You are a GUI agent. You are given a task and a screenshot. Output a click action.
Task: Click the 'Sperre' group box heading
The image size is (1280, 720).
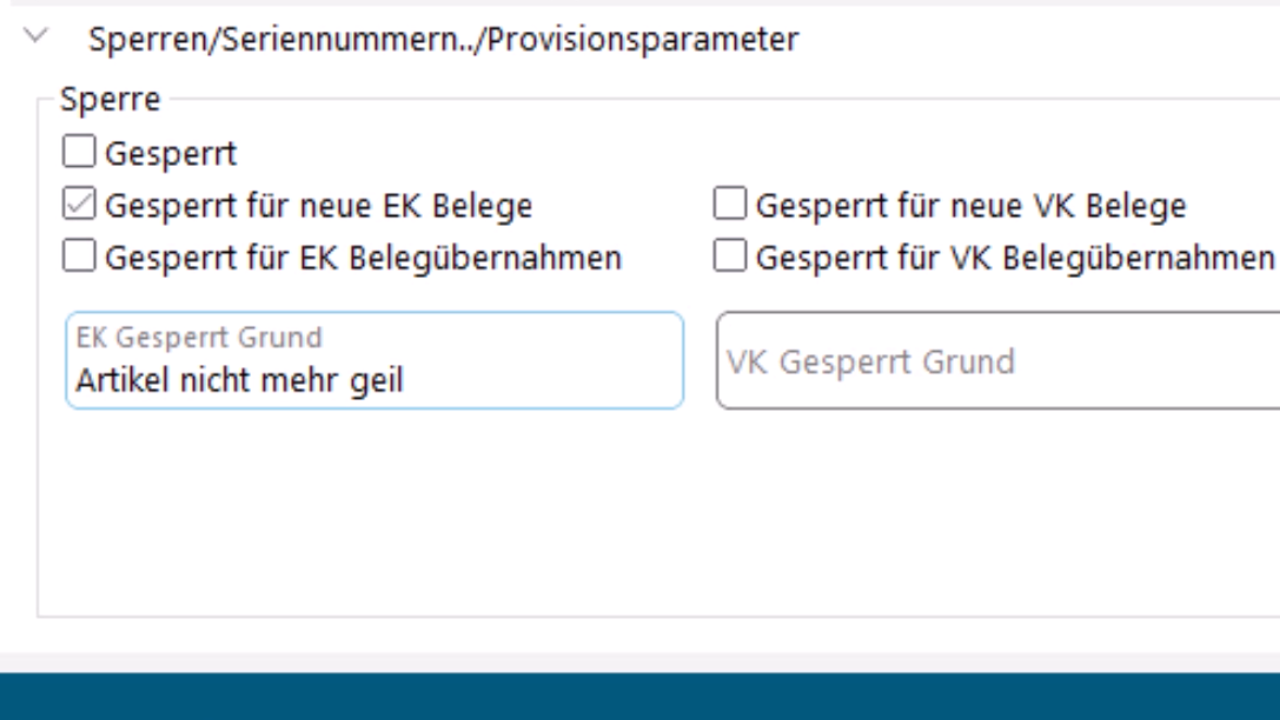click(x=110, y=99)
